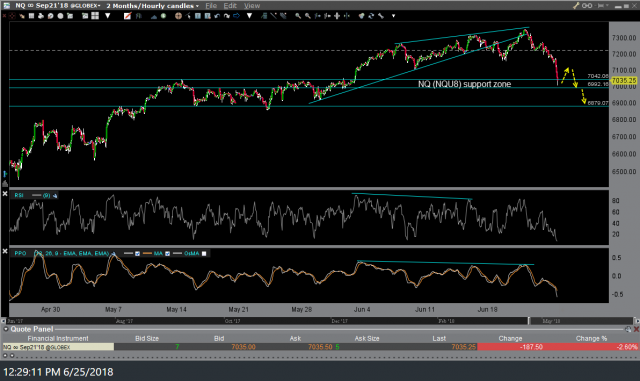Click the gray square icon in the toolbar
640x381 pixels.
click(x=31, y=16)
